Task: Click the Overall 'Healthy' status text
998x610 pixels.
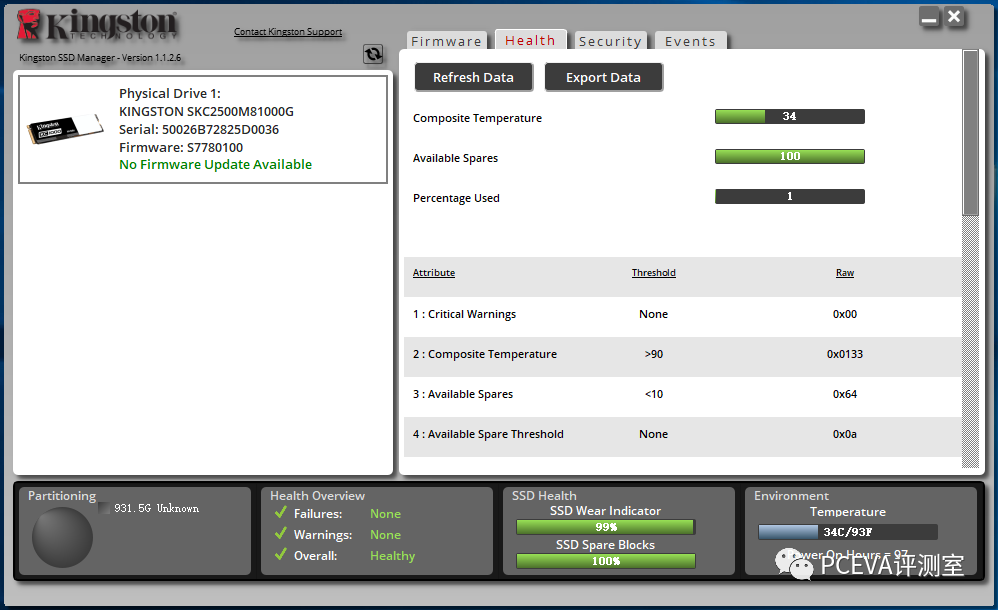Action: click(x=392, y=556)
